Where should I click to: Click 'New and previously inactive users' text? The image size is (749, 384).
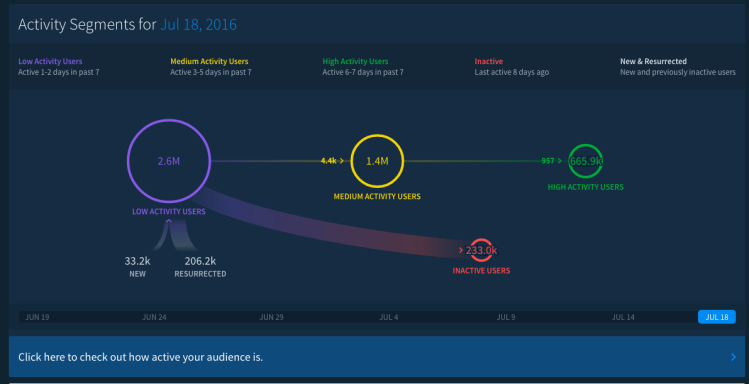tap(678, 73)
